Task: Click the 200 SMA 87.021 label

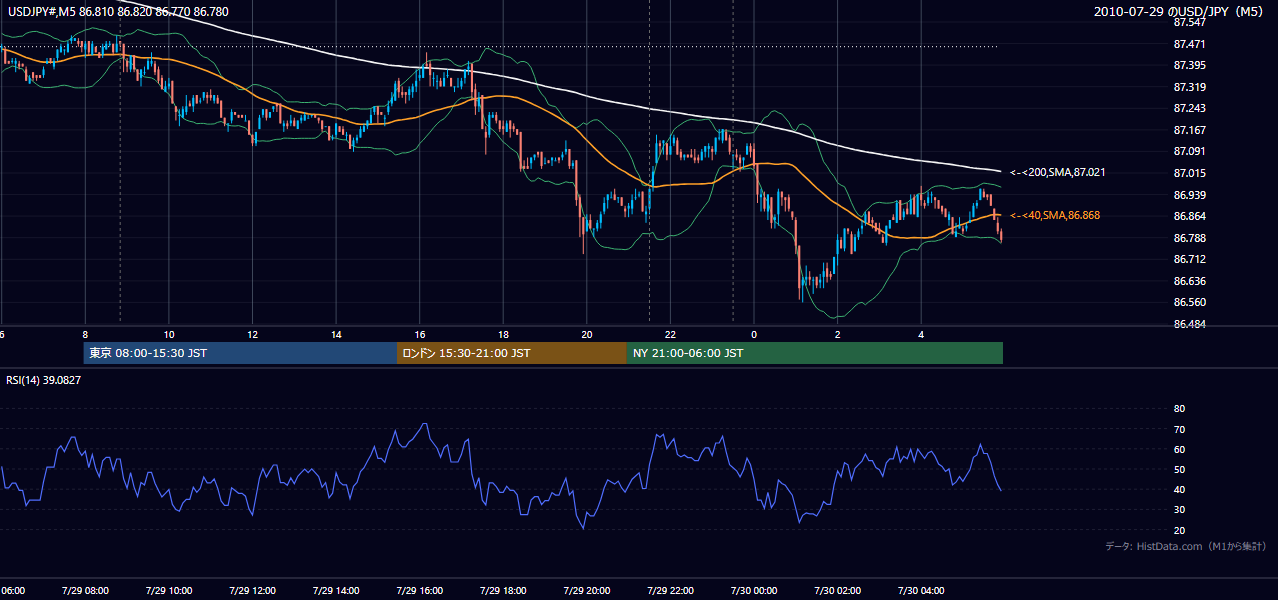Action: (x=1057, y=173)
